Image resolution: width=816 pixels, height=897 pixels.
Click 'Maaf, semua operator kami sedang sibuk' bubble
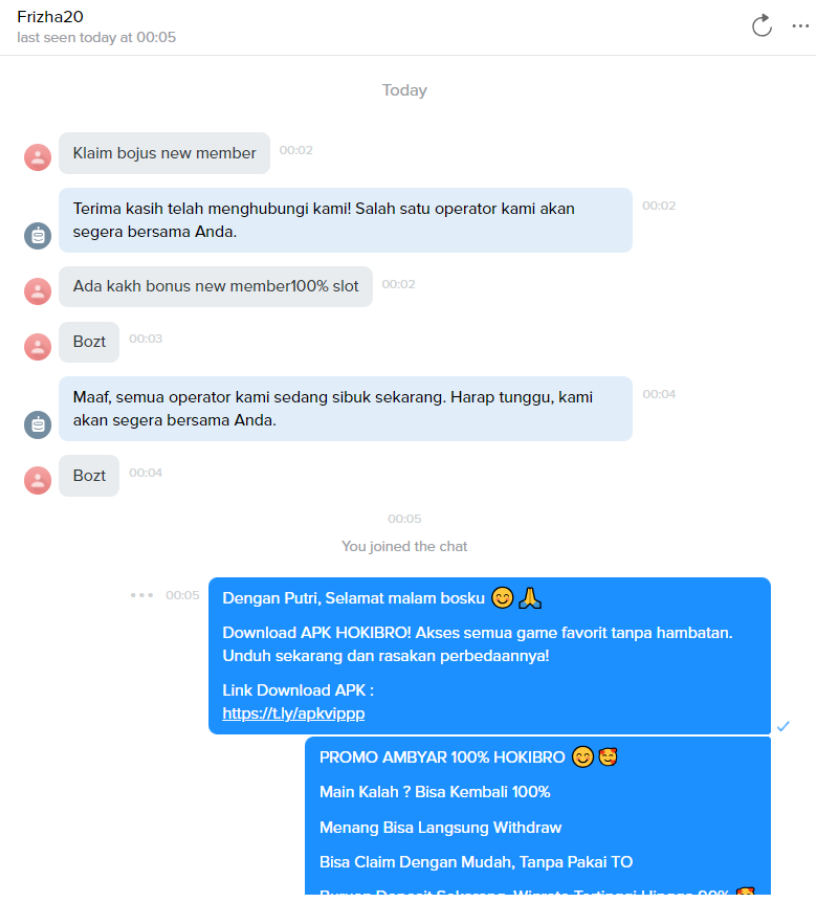tap(346, 408)
